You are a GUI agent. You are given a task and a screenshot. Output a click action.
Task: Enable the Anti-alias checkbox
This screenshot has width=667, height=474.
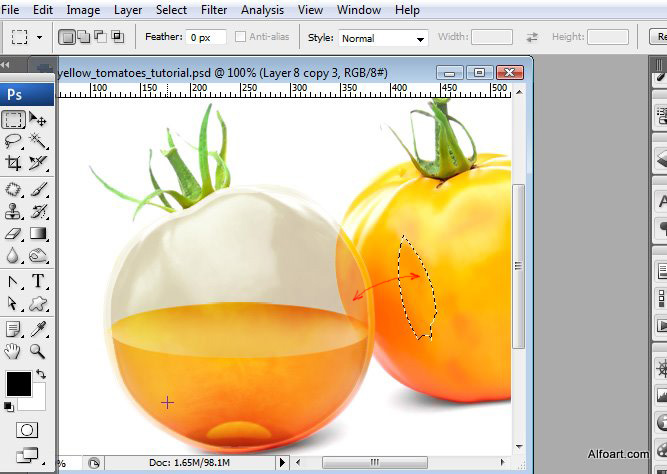click(x=241, y=37)
